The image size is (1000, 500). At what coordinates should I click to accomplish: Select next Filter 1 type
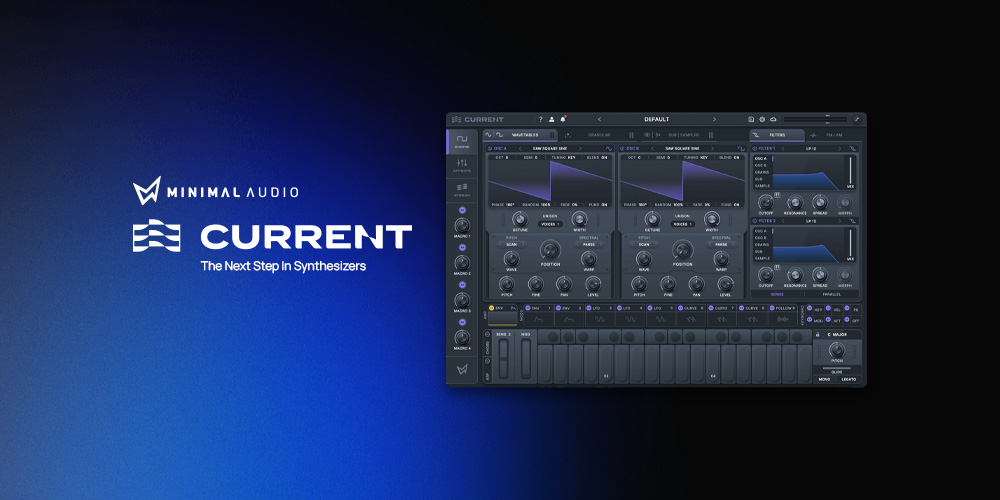(839, 149)
